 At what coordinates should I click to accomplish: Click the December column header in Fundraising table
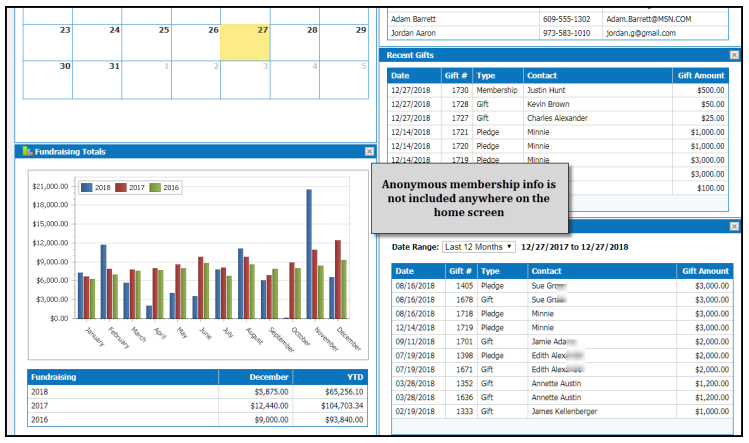(256, 377)
